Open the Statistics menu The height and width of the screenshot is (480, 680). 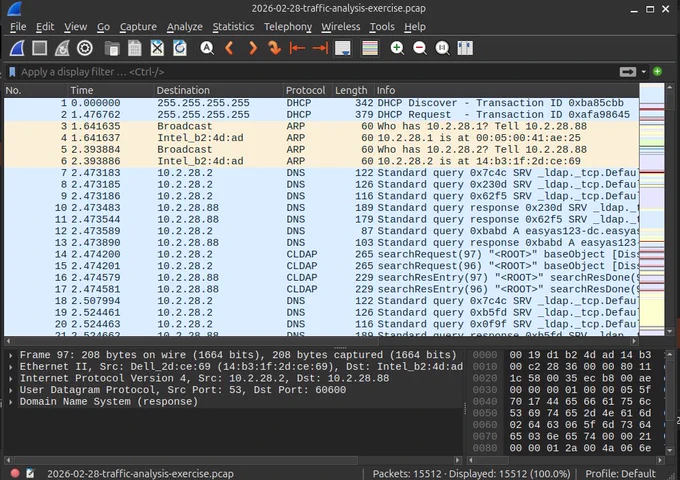pyautogui.click(x=233, y=26)
